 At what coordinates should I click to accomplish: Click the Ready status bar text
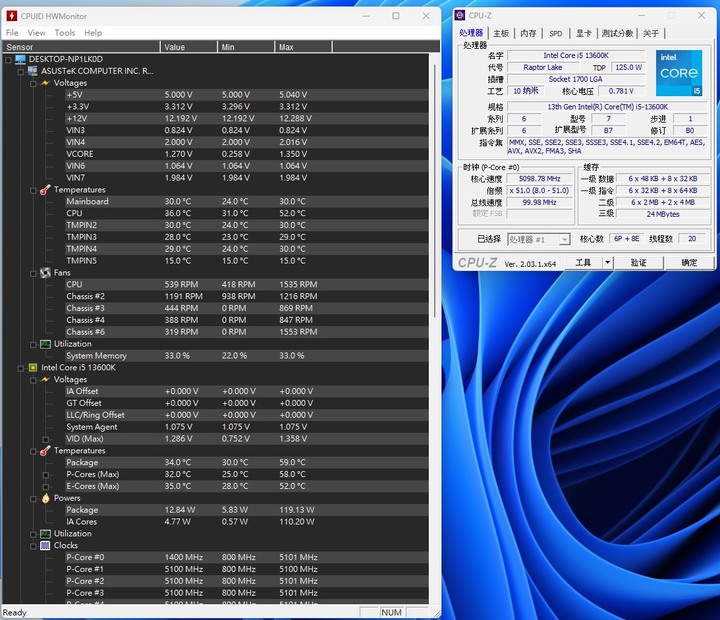15,613
